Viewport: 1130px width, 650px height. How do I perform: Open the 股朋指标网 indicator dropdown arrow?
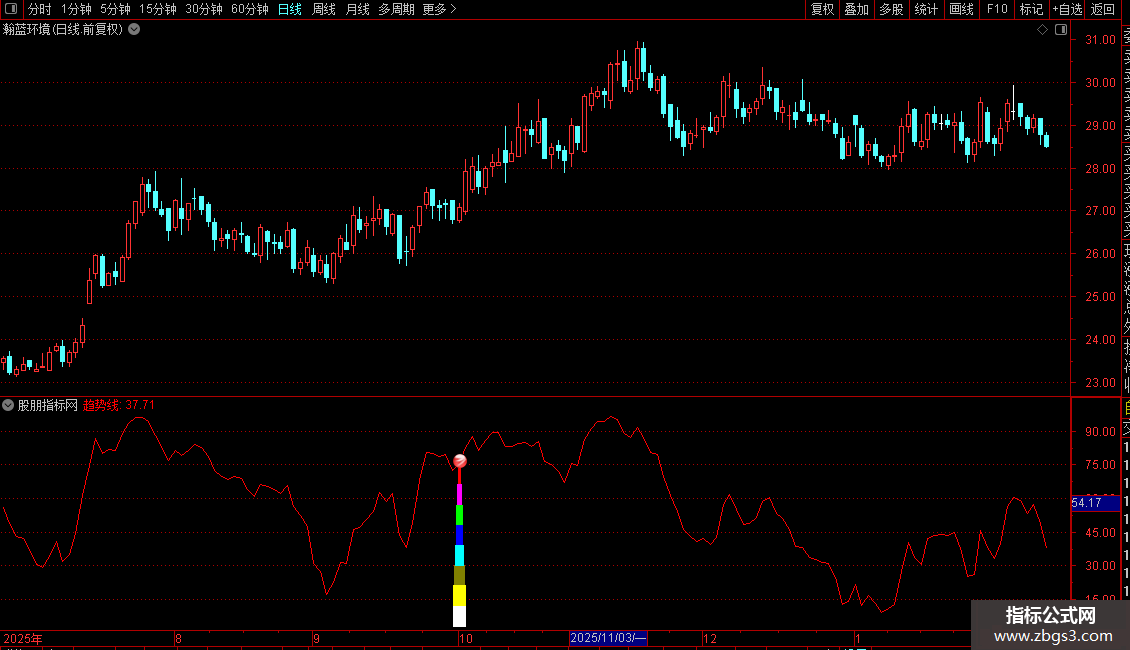coord(8,405)
